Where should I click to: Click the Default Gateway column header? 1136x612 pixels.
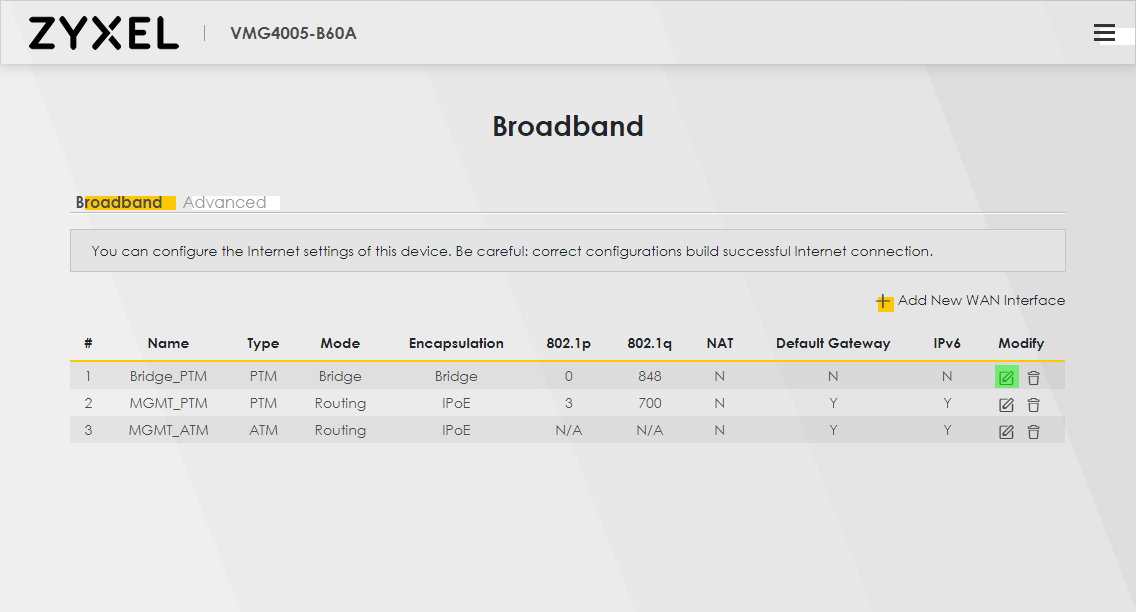click(833, 343)
